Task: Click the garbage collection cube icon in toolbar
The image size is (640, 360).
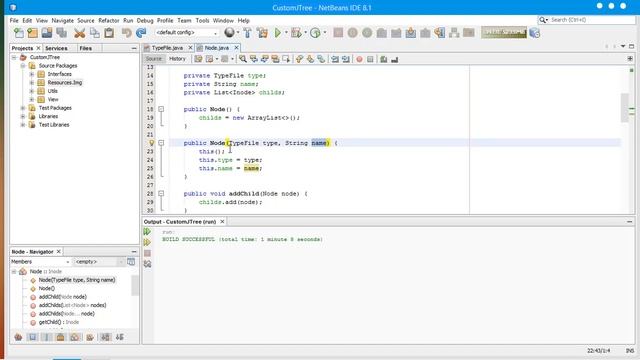Action: pyautogui.click(x=534, y=33)
